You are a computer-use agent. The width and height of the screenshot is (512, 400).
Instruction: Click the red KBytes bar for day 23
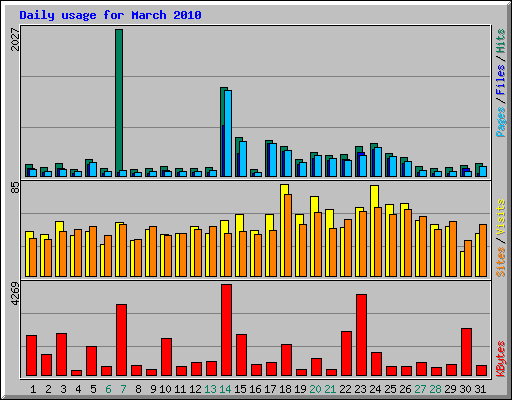[361, 335]
